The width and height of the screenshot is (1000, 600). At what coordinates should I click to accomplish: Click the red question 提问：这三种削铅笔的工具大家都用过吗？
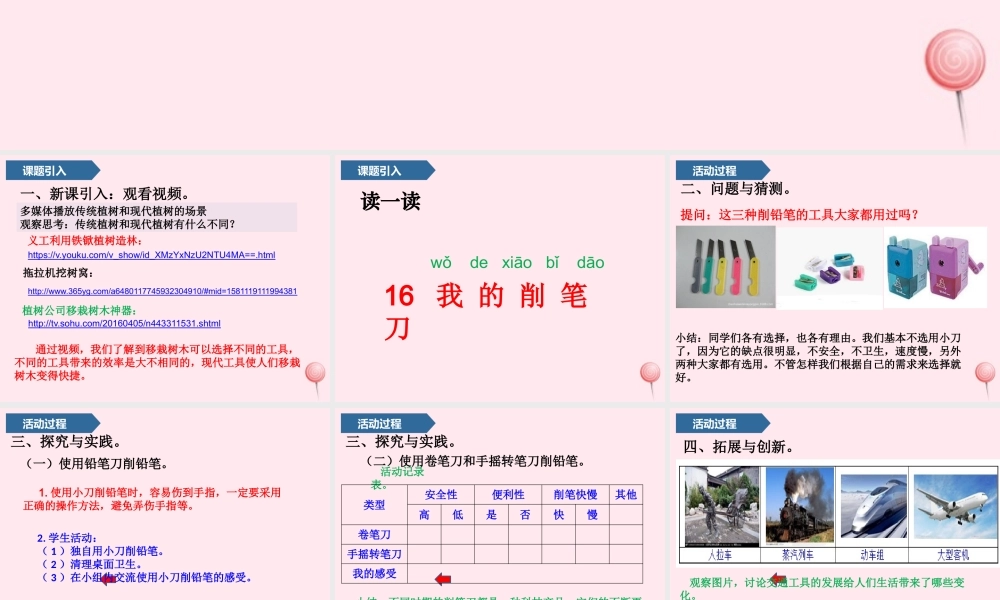[800, 215]
